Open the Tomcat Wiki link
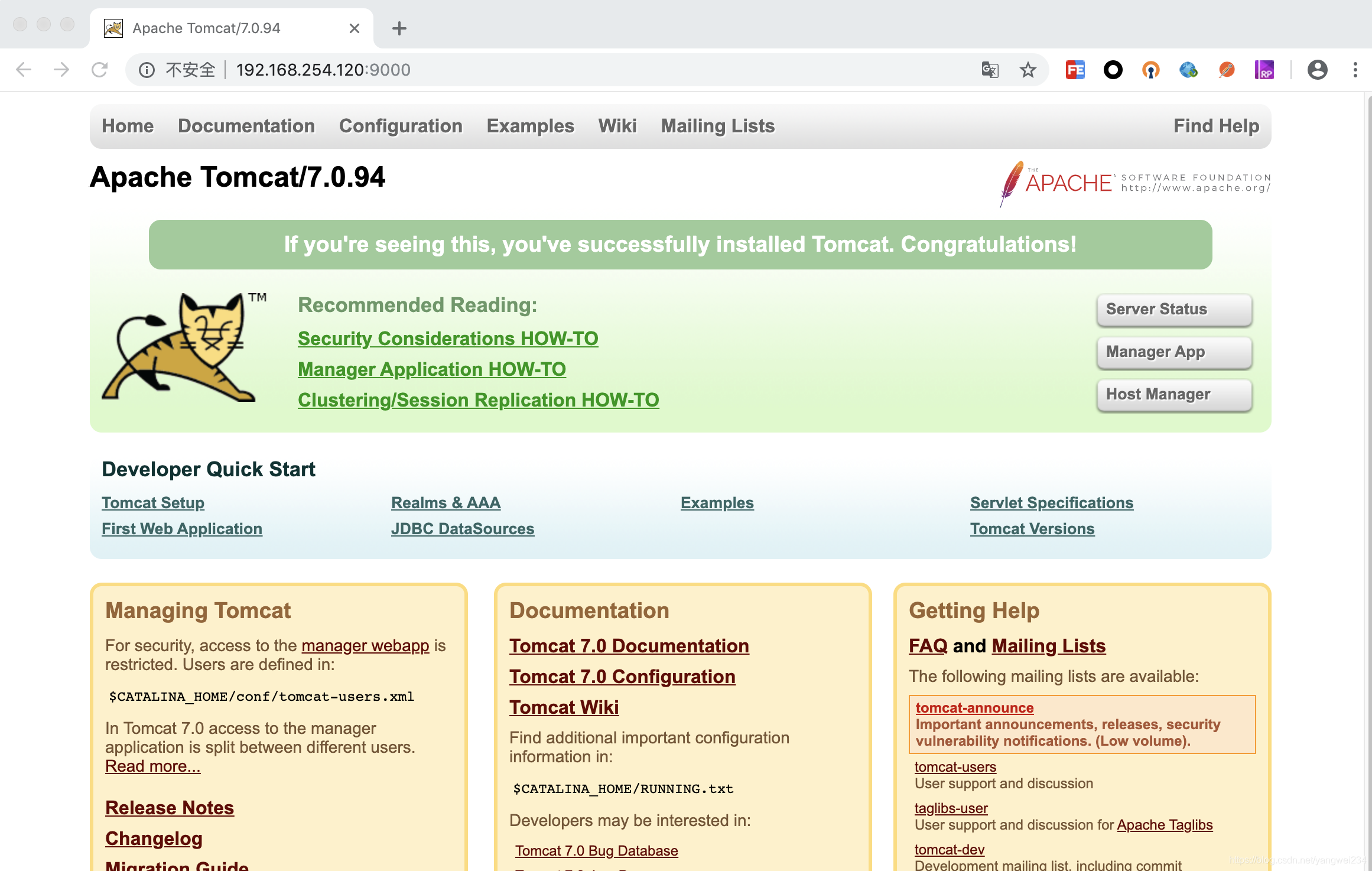Viewport: 1372px width, 871px height. pyautogui.click(x=564, y=707)
